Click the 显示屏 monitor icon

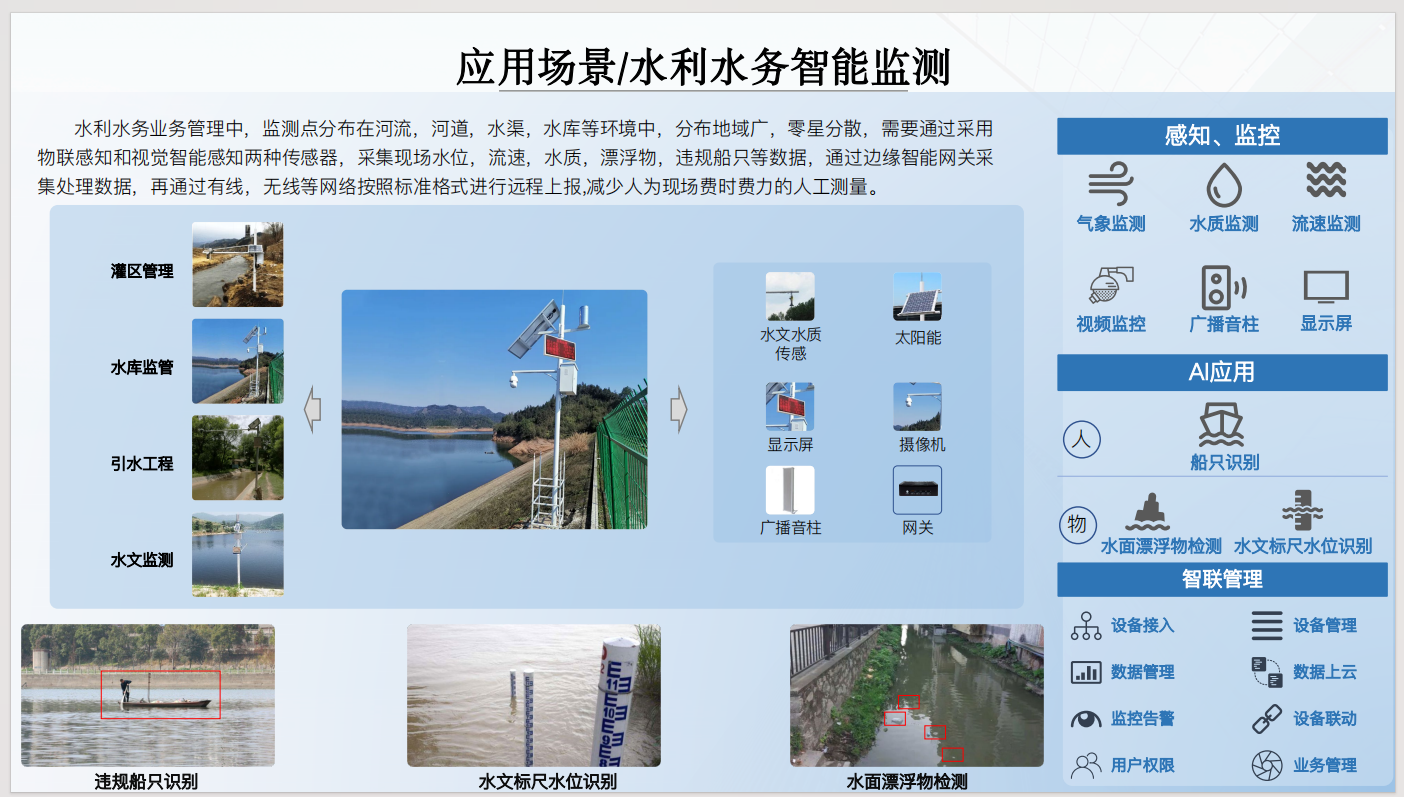pyautogui.click(x=1326, y=287)
